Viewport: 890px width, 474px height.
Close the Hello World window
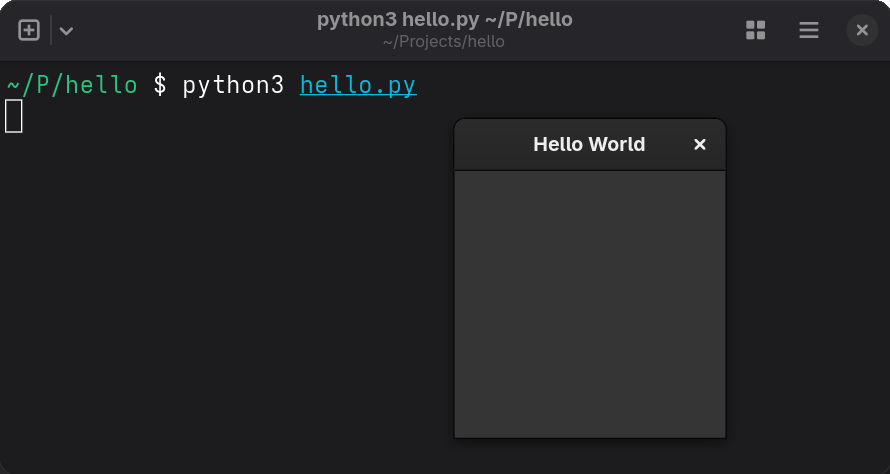pos(700,145)
